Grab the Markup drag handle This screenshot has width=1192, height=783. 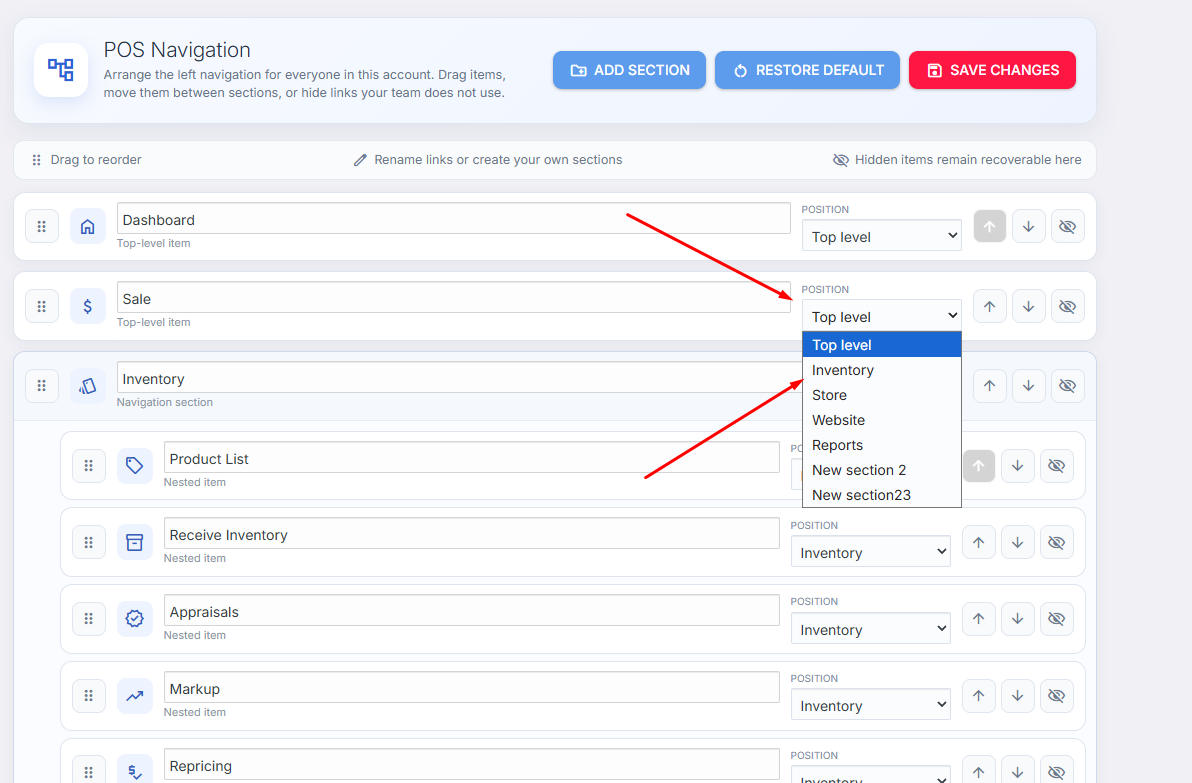[89, 696]
